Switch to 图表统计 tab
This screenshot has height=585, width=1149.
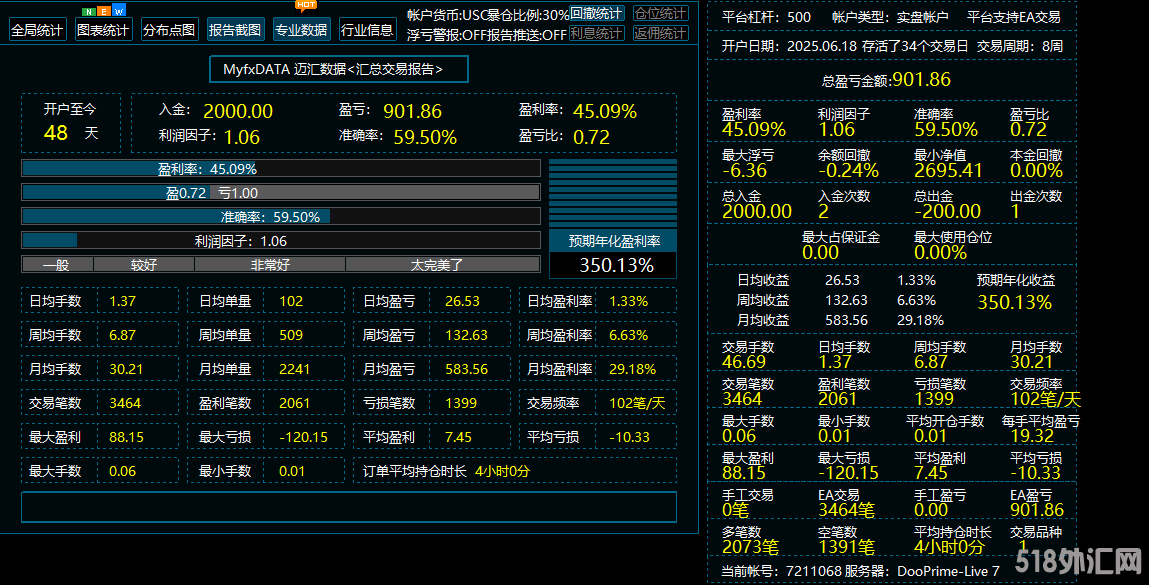click(103, 30)
